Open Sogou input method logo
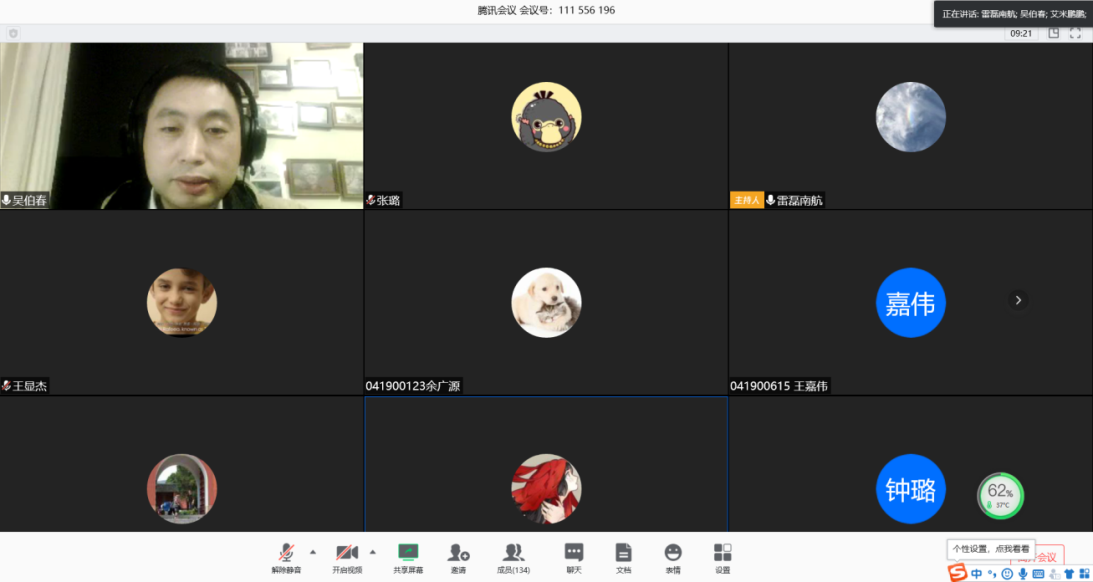1093x582 pixels. [958, 573]
